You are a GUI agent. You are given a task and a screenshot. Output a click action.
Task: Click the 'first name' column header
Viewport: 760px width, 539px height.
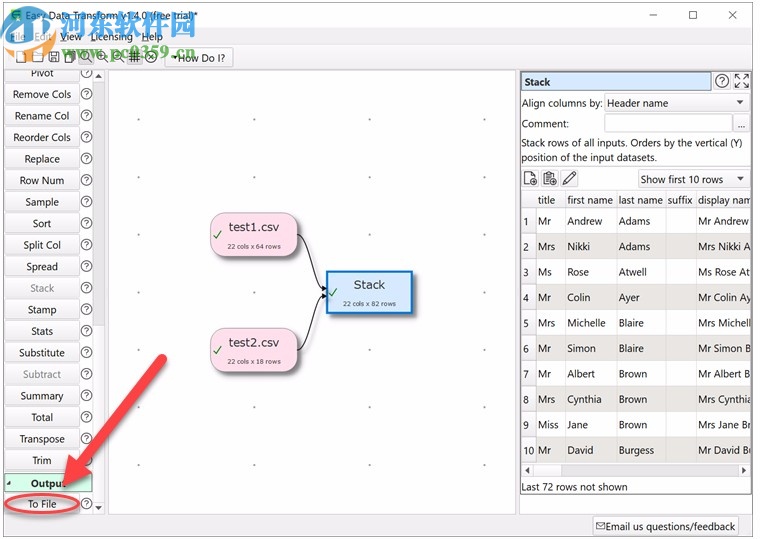click(590, 200)
